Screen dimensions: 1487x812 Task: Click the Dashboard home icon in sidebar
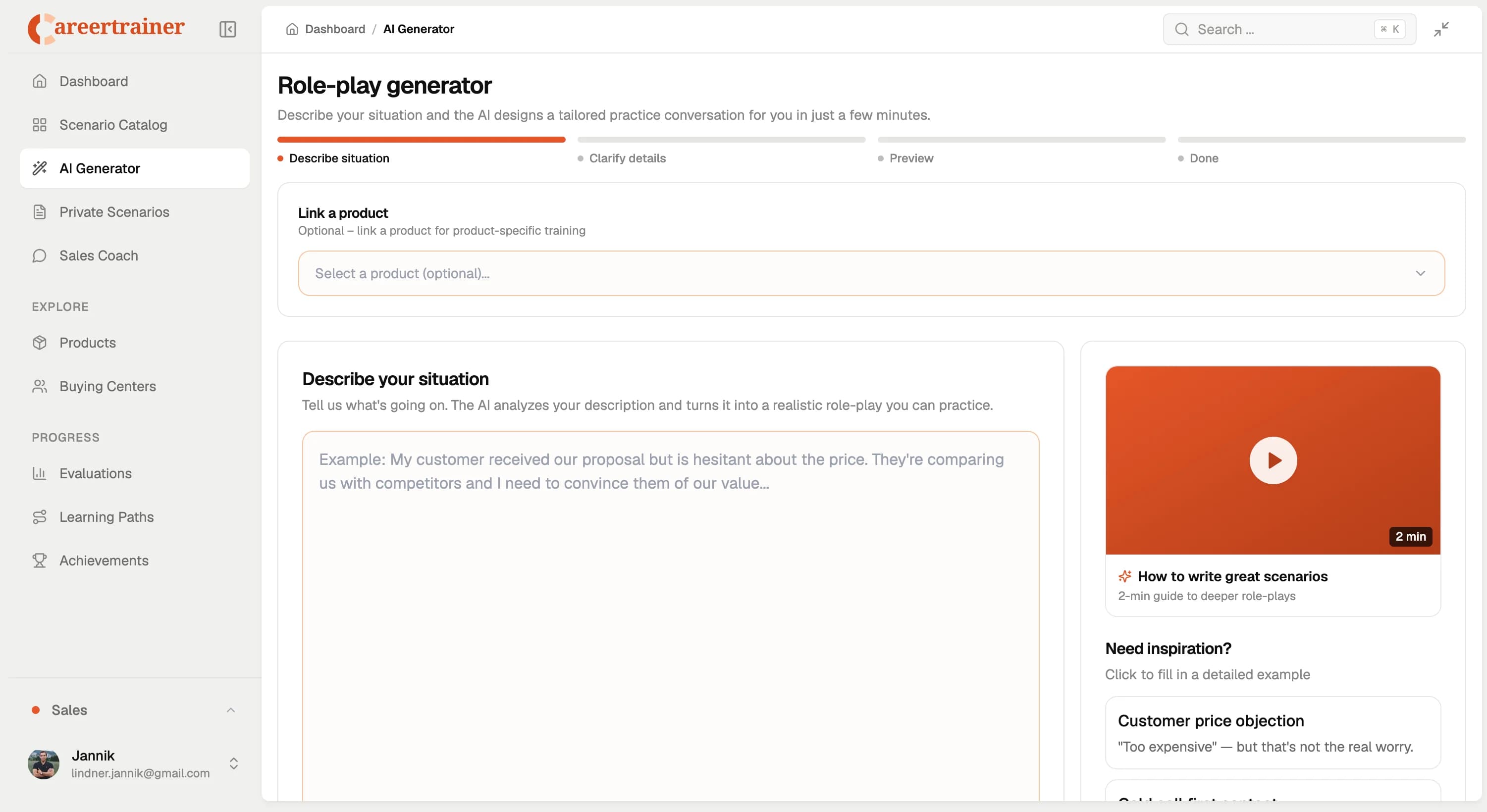[x=39, y=81]
